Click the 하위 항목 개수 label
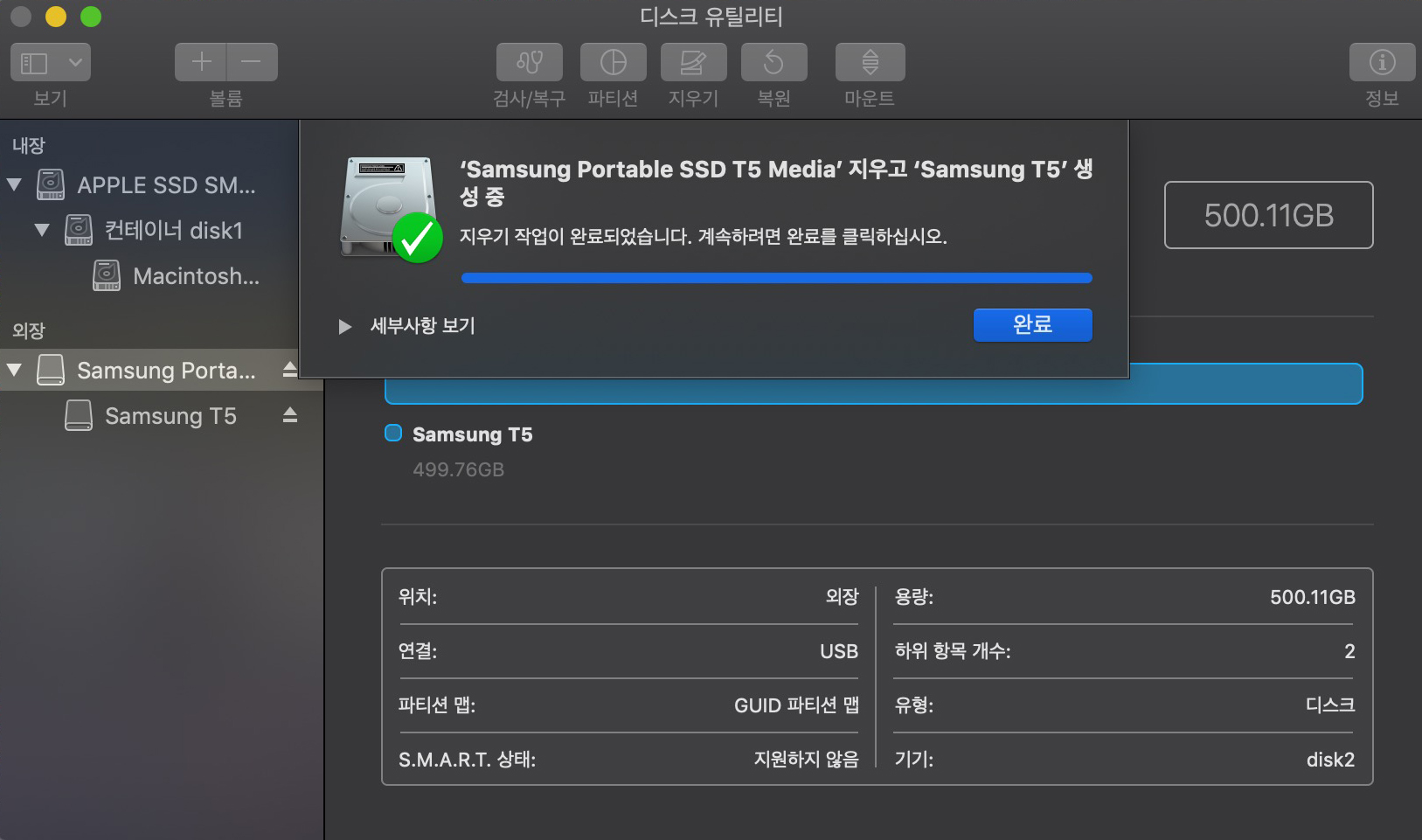 tap(953, 651)
